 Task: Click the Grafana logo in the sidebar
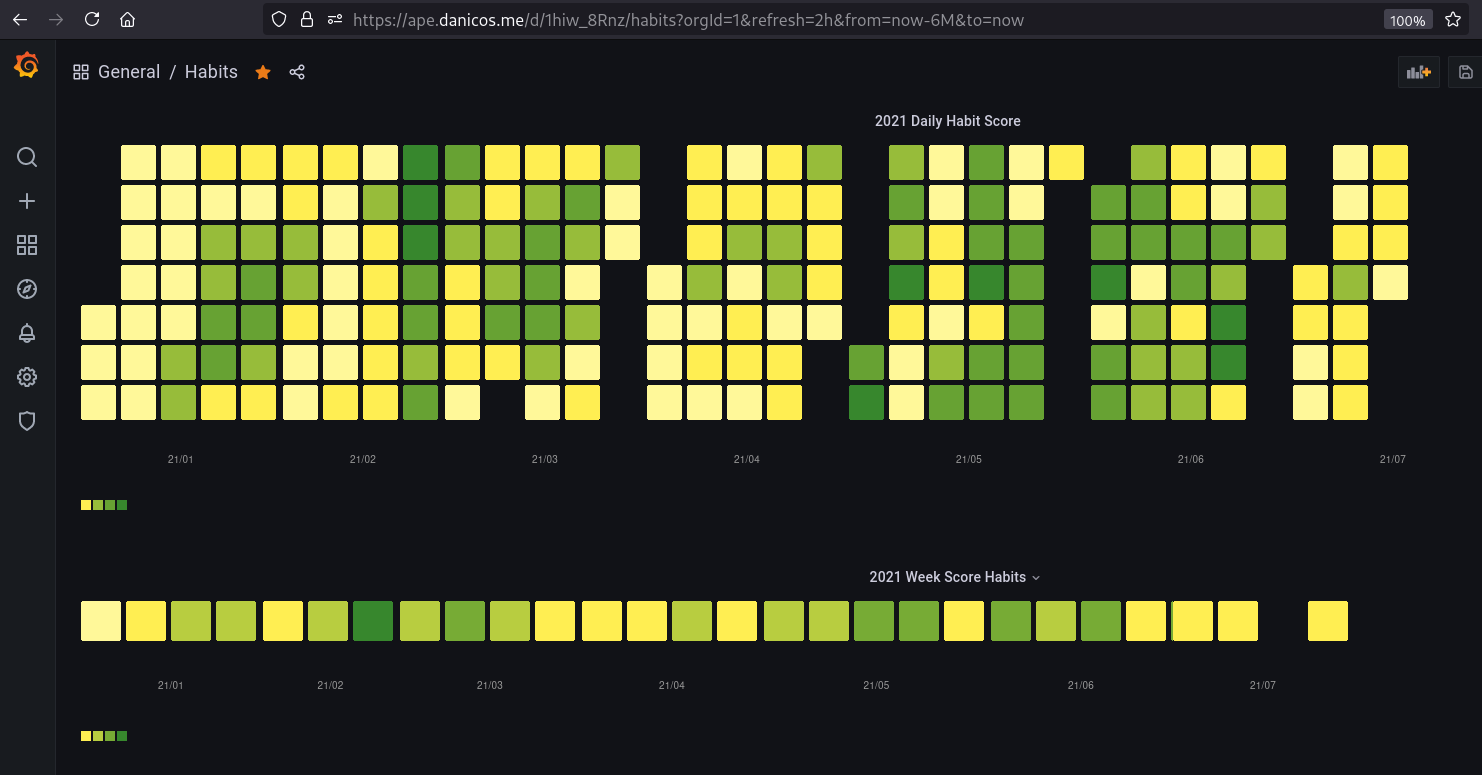point(27,67)
